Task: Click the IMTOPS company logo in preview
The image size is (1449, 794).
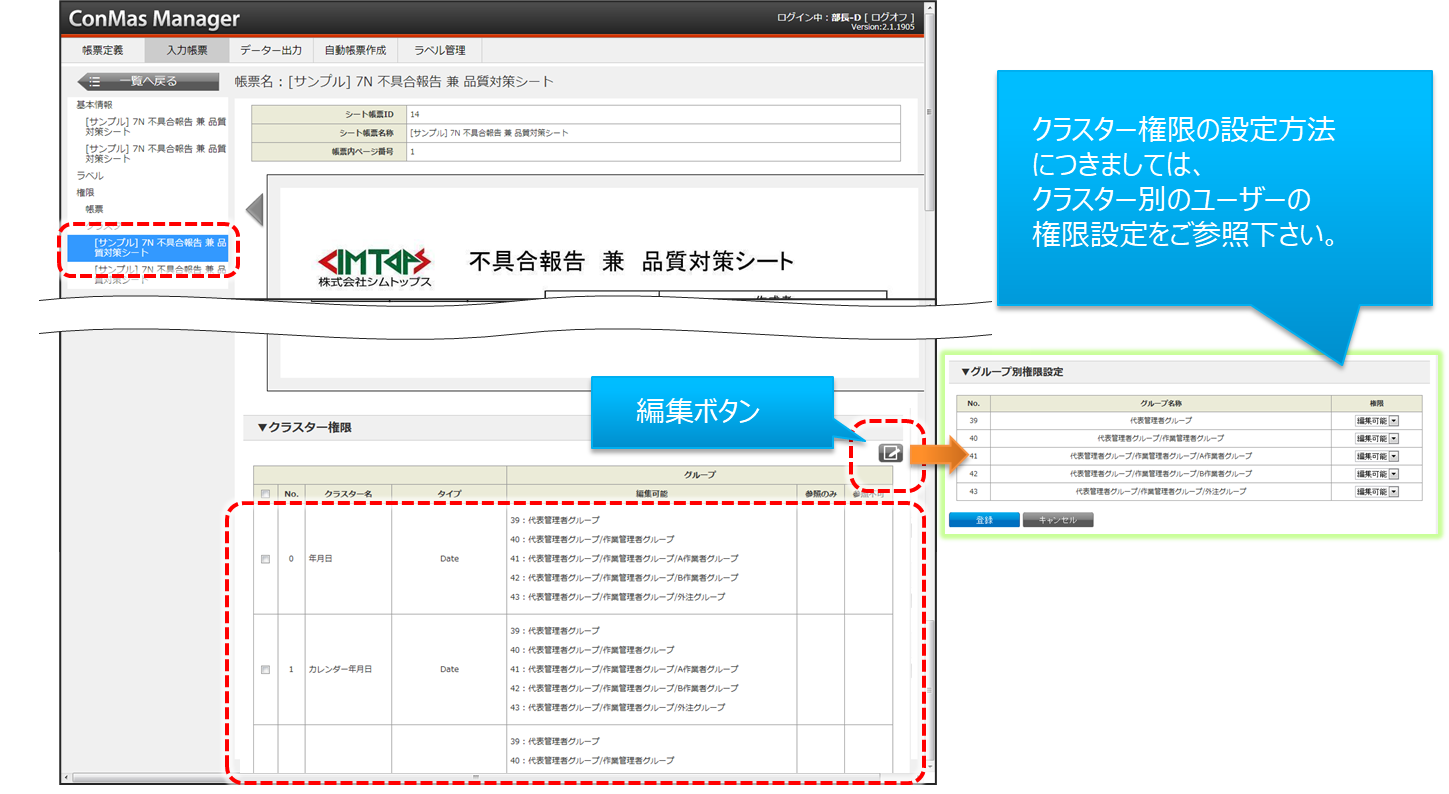Action: 374,265
